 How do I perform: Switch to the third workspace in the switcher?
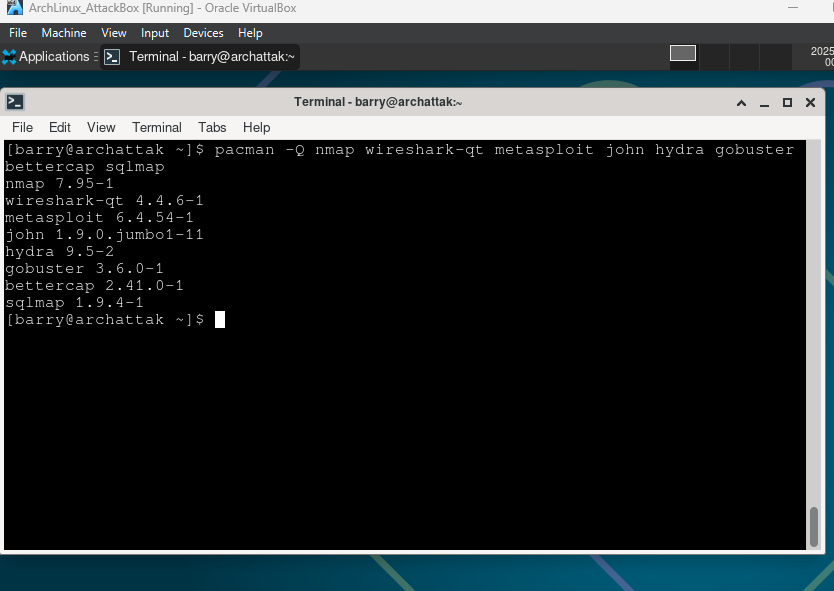[745, 57]
